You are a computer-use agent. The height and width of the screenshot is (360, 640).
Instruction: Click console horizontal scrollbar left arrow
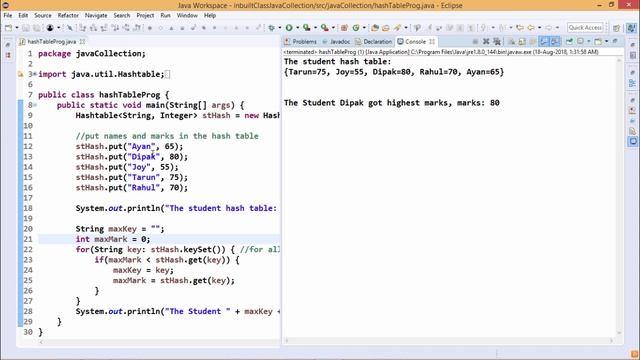(x=287, y=340)
